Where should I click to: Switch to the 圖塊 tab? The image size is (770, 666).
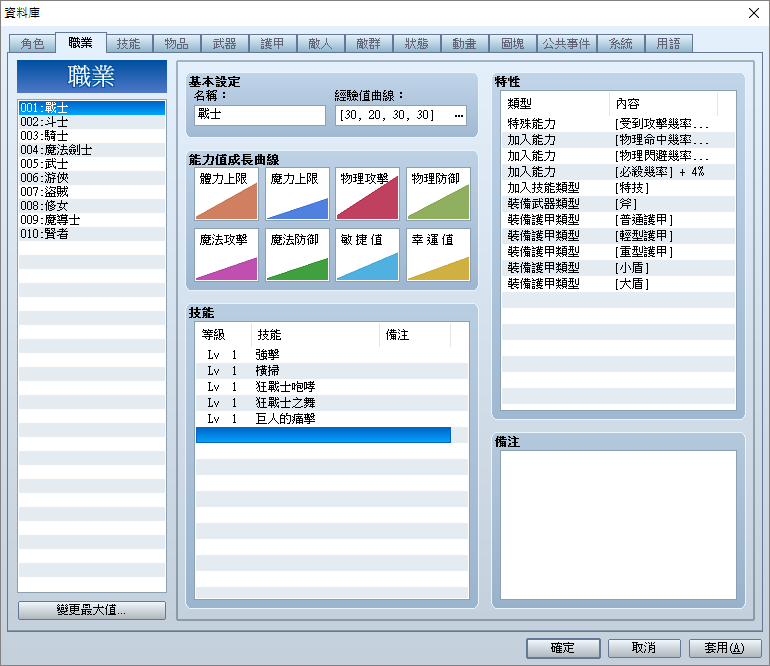tap(513, 44)
